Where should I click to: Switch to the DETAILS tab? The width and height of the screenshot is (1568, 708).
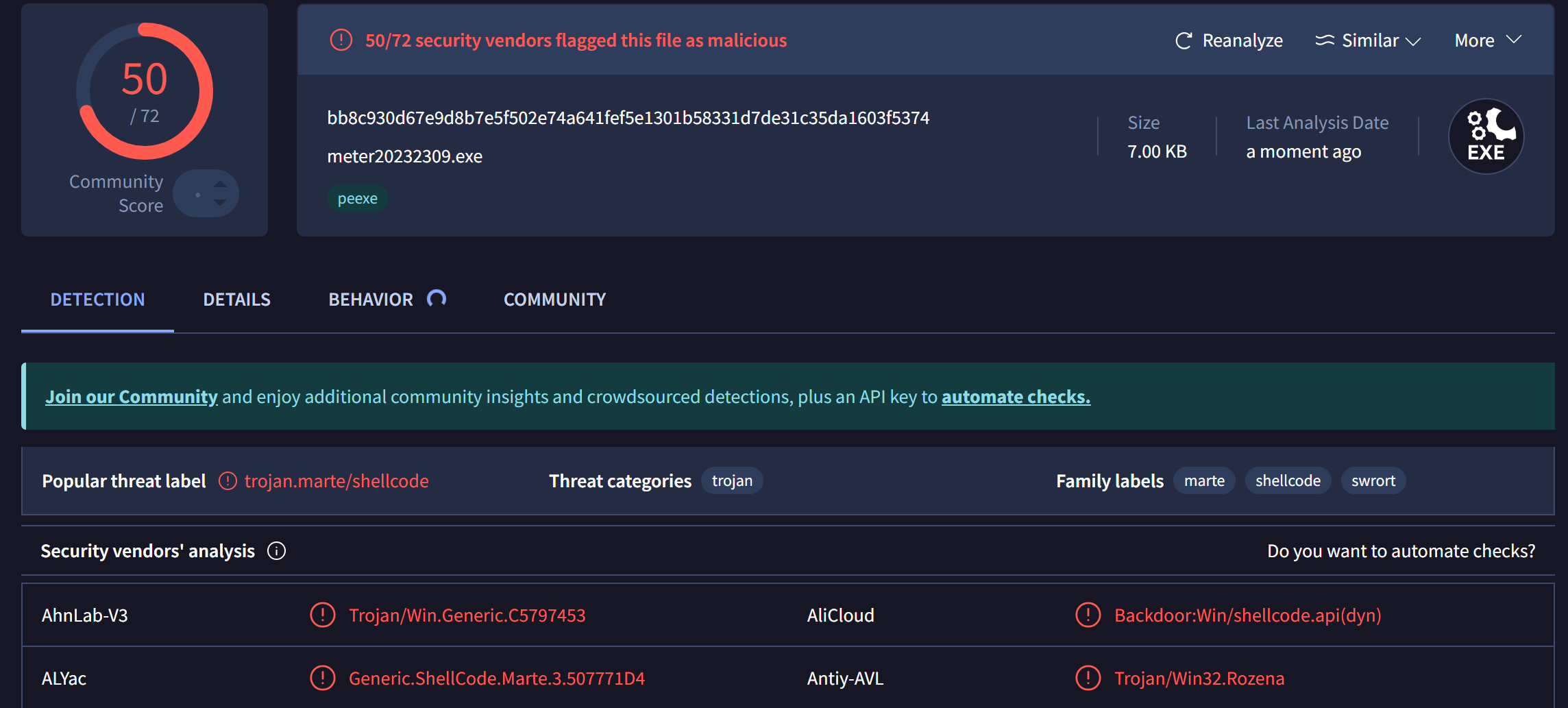coord(236,300)
